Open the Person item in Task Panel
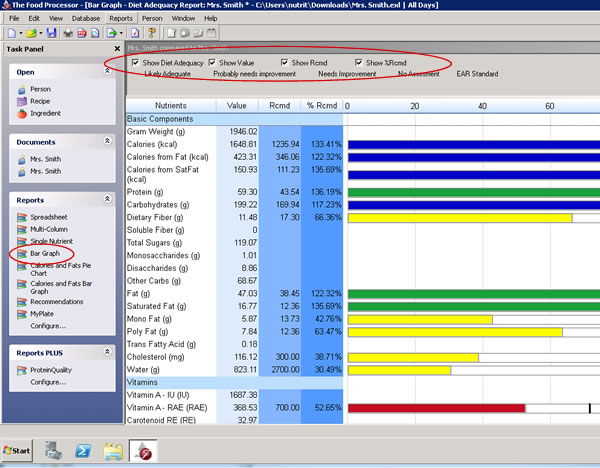This screenshot has height=468, width=600. (x=40, y=88)
